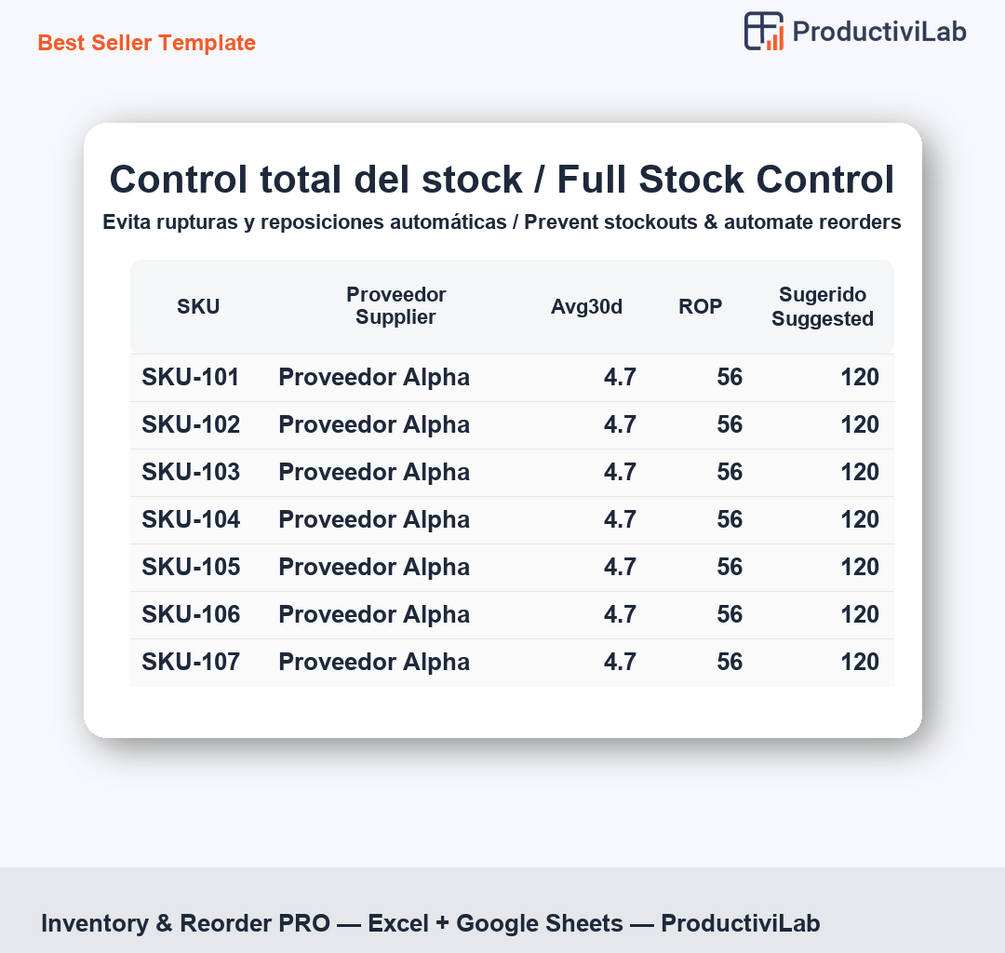Click the ProductiviLab logo icon
This screenshot has height=953, width=1005.
point(764,31)
